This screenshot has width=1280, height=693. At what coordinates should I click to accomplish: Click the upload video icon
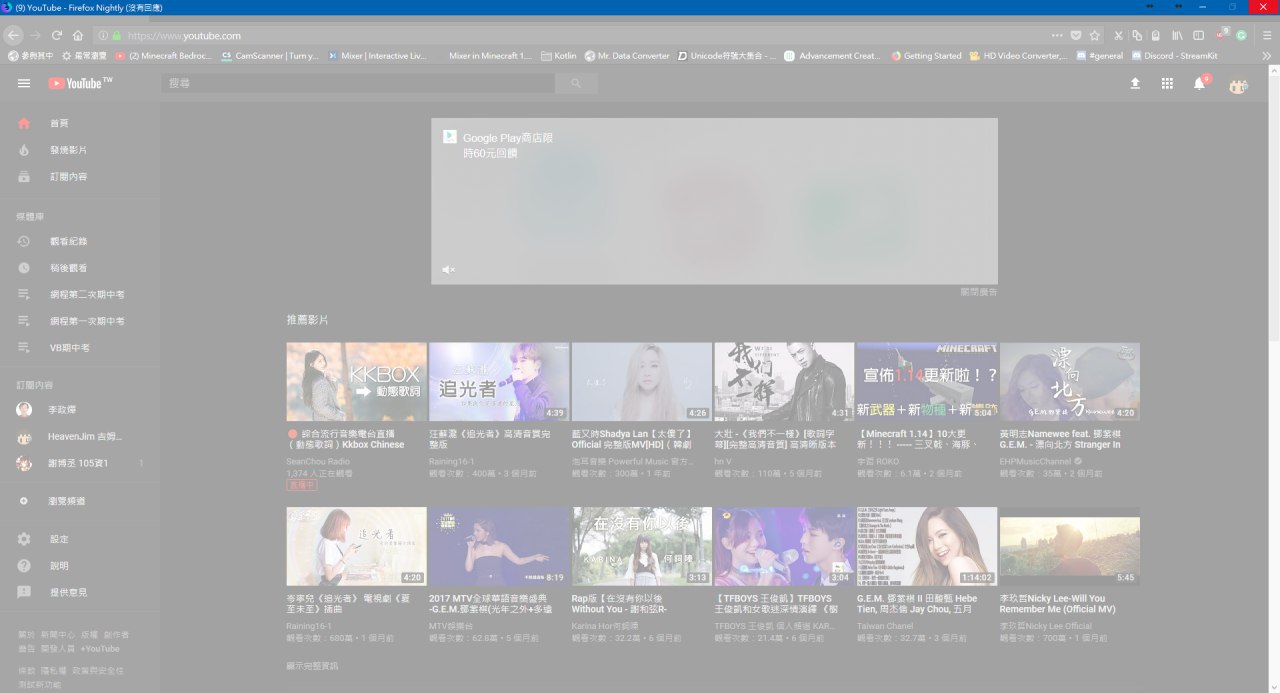coord(1135,84)
